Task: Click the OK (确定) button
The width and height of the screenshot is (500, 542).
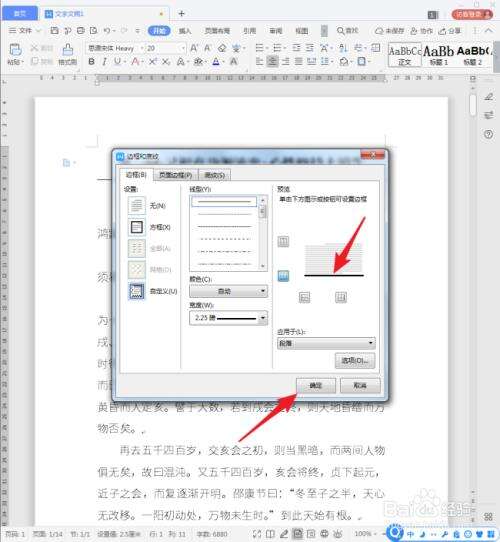Action: click(x=316, y=385)
